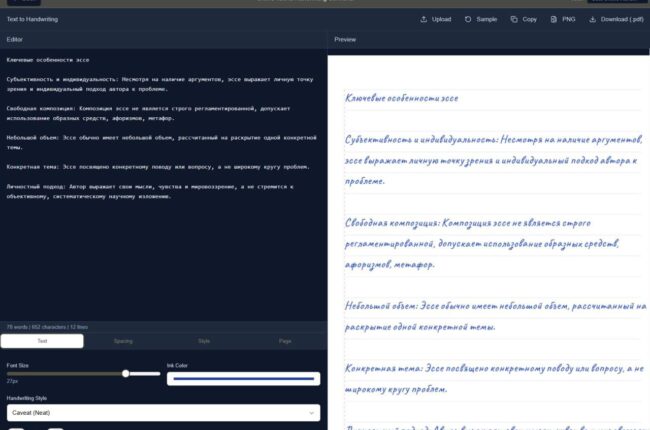Viewport: 650px width, 430px height.
Task: Click the Upload button label
Action: [x=441, y=19]
